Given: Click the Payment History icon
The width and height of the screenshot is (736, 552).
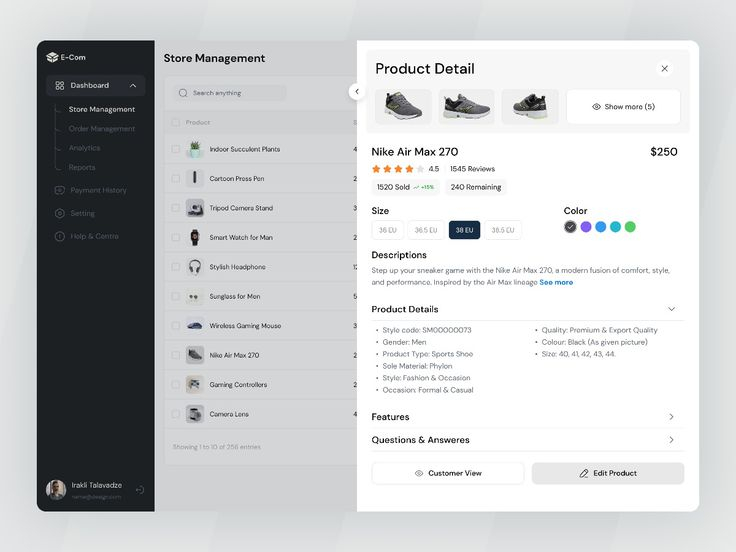Looking at the screenshot, I should (x=60, y=190).
